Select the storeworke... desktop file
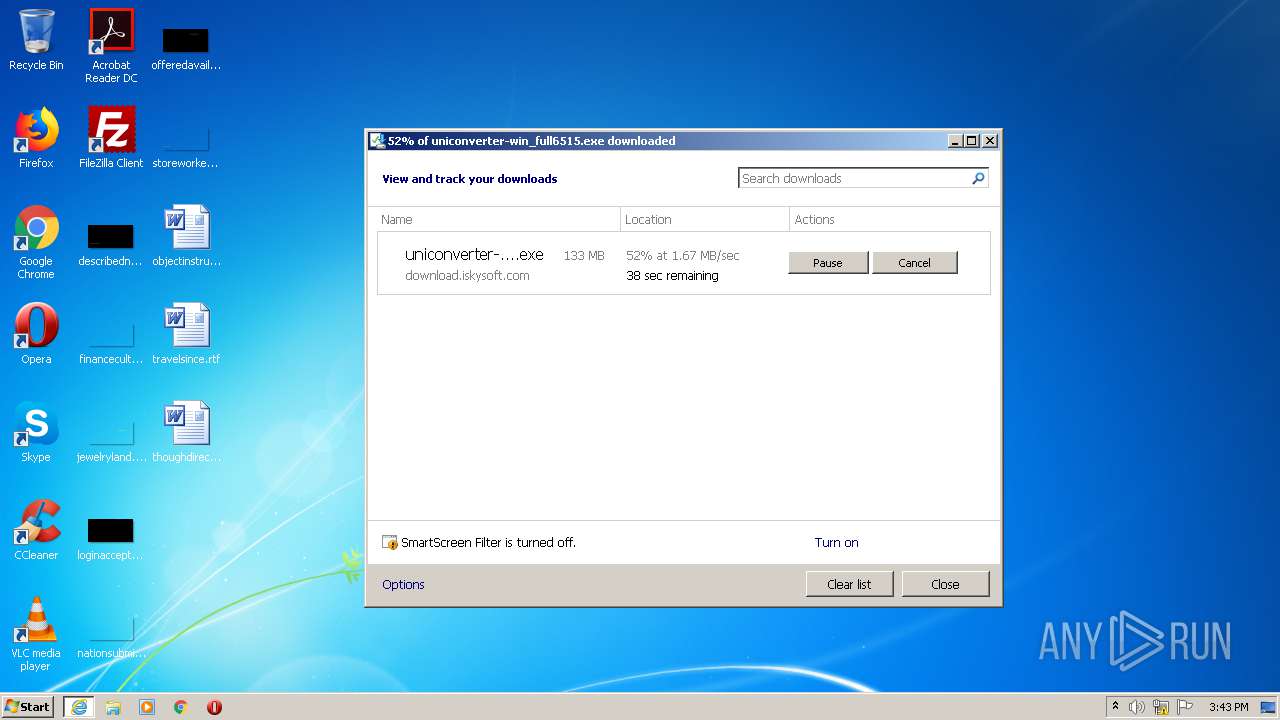This screenshot has height=720, width=1280. click(186, 146)
